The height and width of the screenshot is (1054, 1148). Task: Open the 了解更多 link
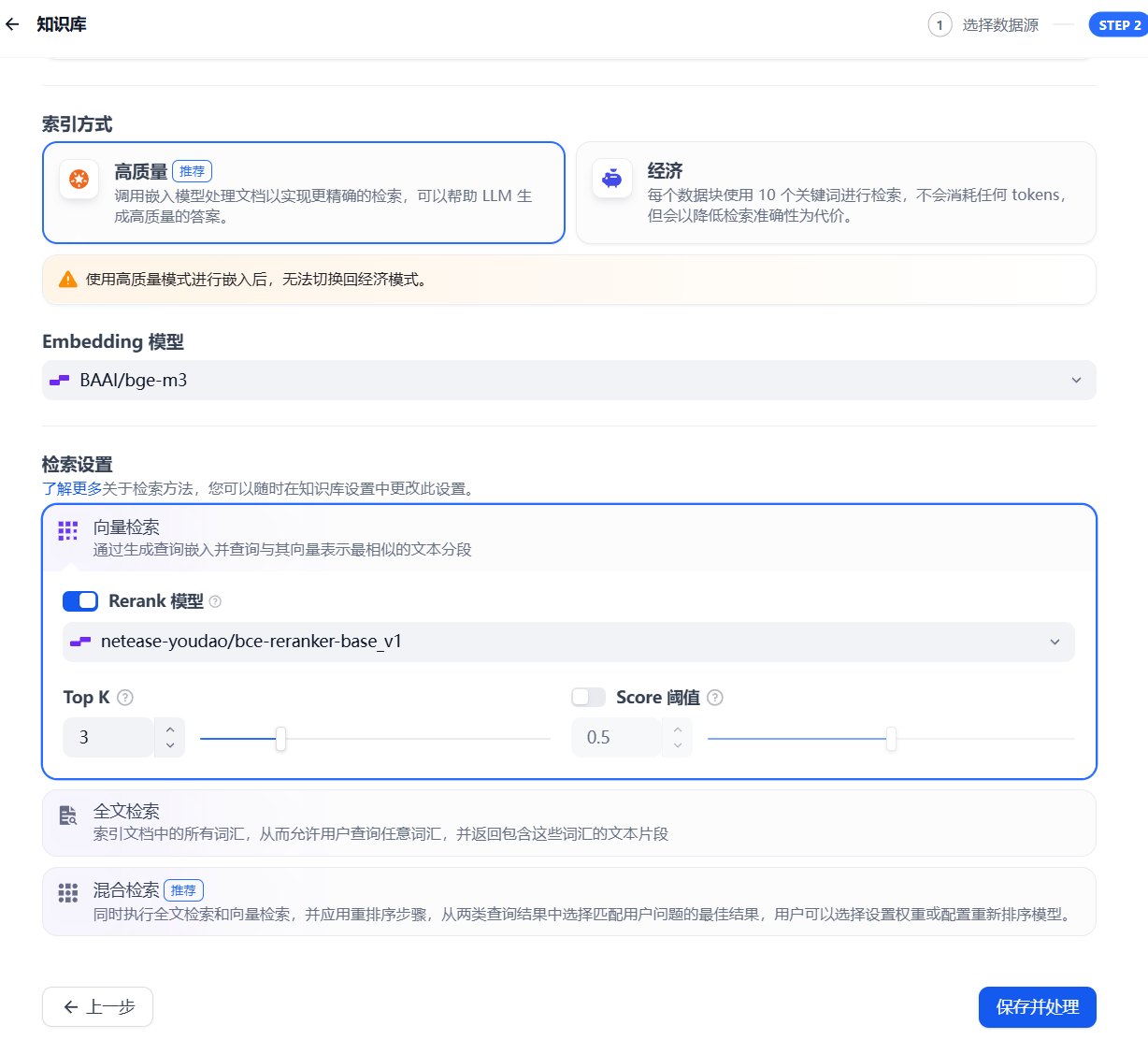72,489
